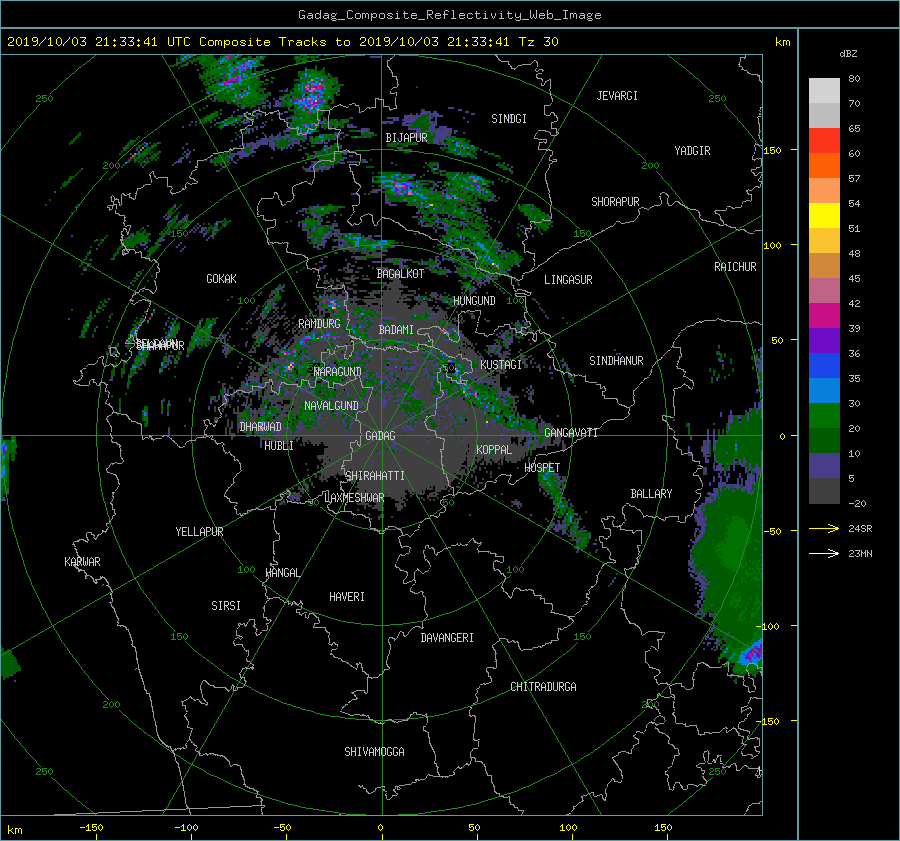Click the KOPPAL city label
This screenshot has width=900, height=841.
coord(494,450)
